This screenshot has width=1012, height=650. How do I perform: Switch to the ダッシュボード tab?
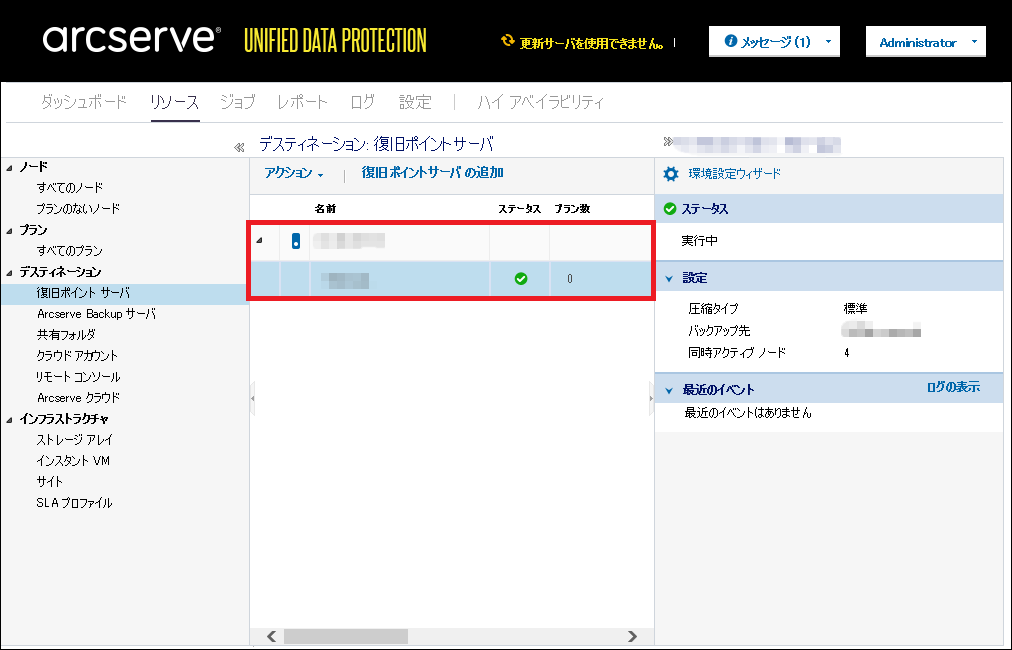84,102
